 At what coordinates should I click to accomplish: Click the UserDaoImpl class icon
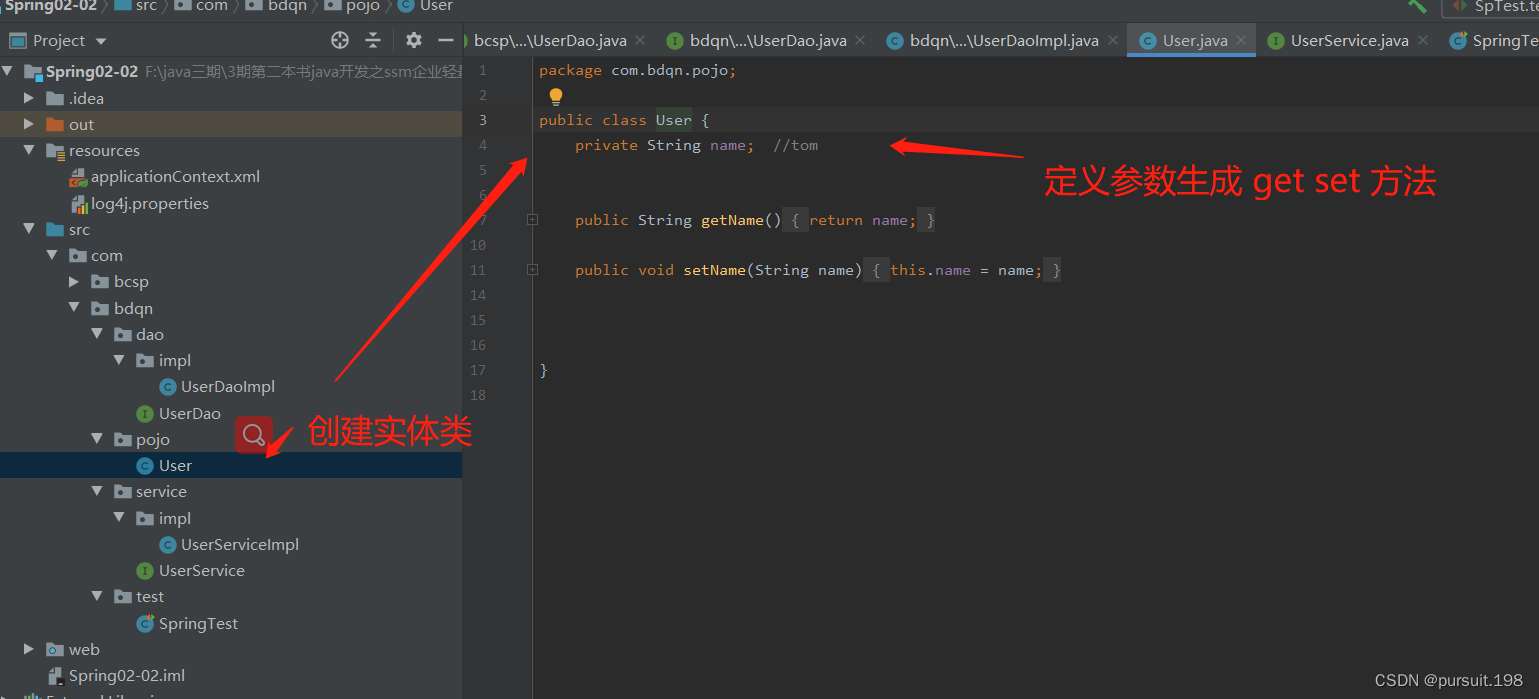168,387
